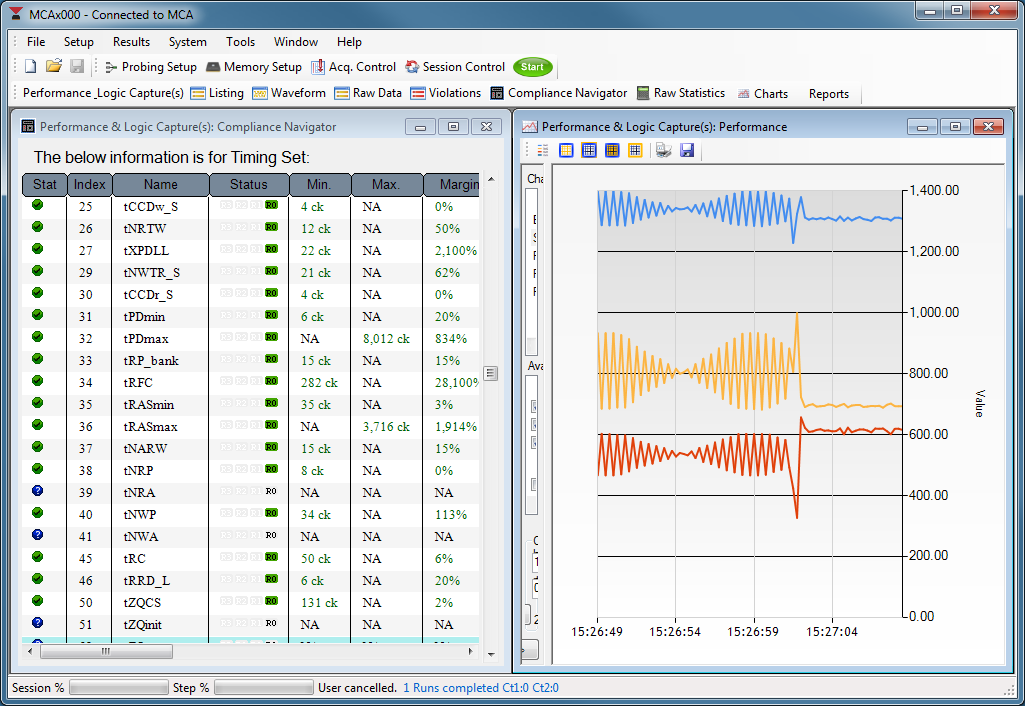Open Acq. Control
Viewport: 1025px width, 706px height.
[x=353, y=67]
